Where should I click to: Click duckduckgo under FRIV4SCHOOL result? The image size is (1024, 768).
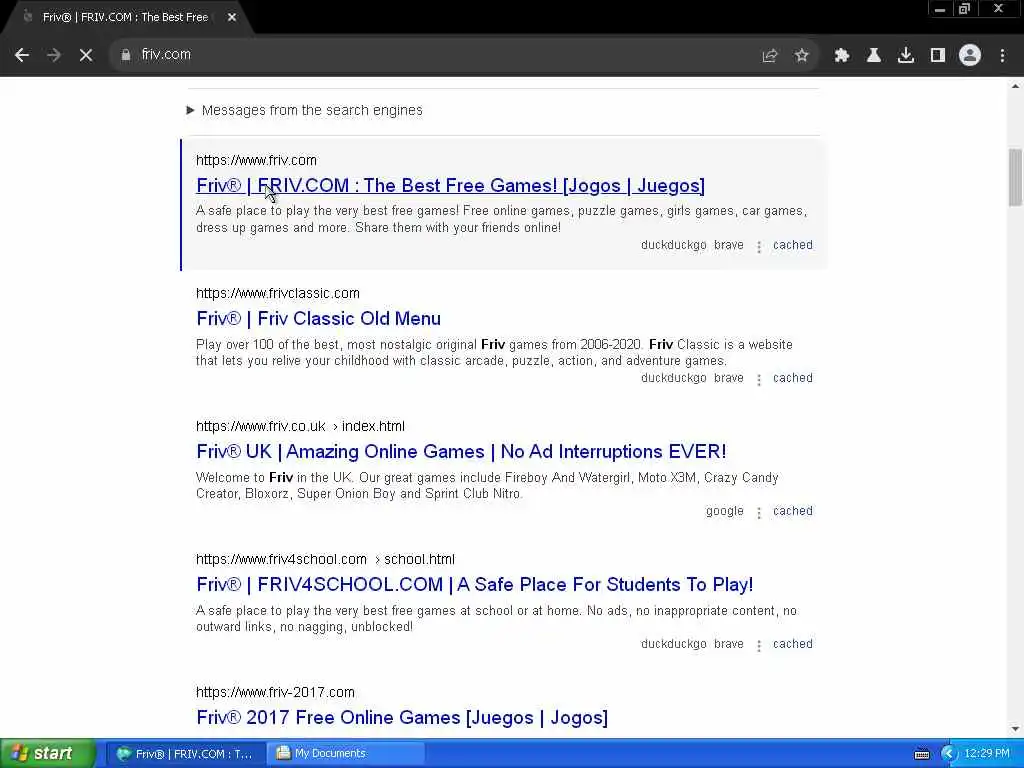click(673, 644)
